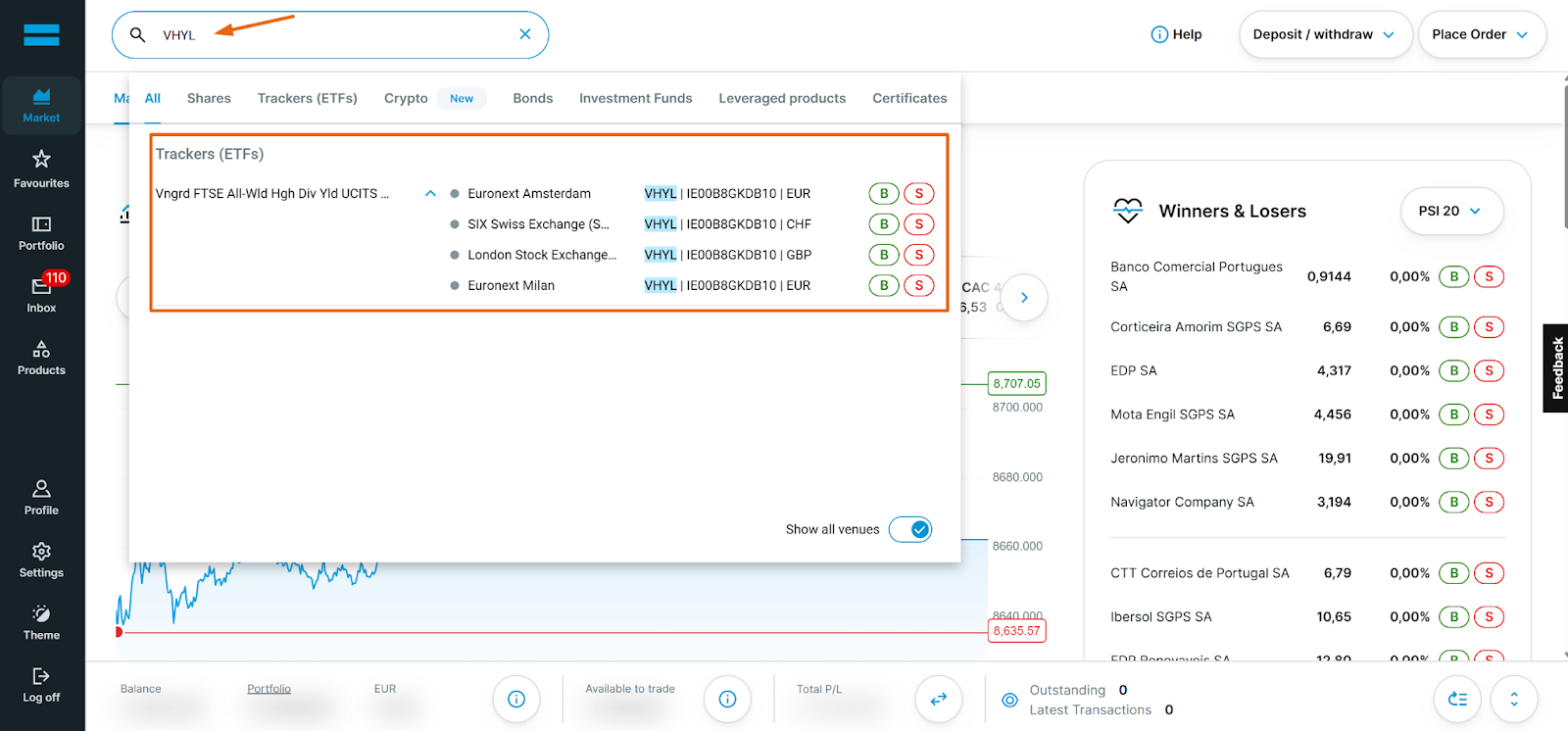
Task: Open Deposit / withdraw dropdown
Action: point(1325,34)
